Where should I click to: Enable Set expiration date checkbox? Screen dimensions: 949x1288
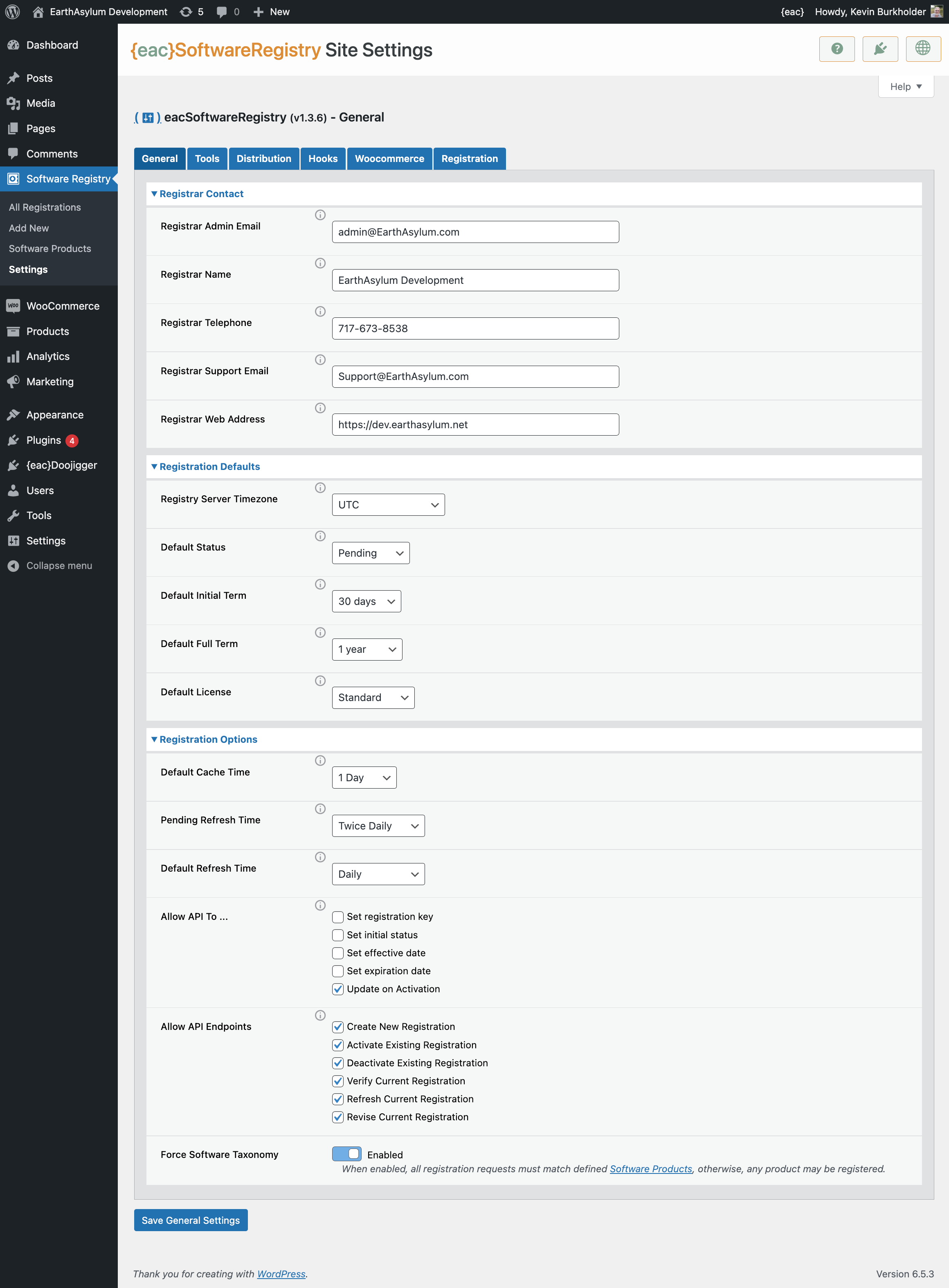click(338, 971)
